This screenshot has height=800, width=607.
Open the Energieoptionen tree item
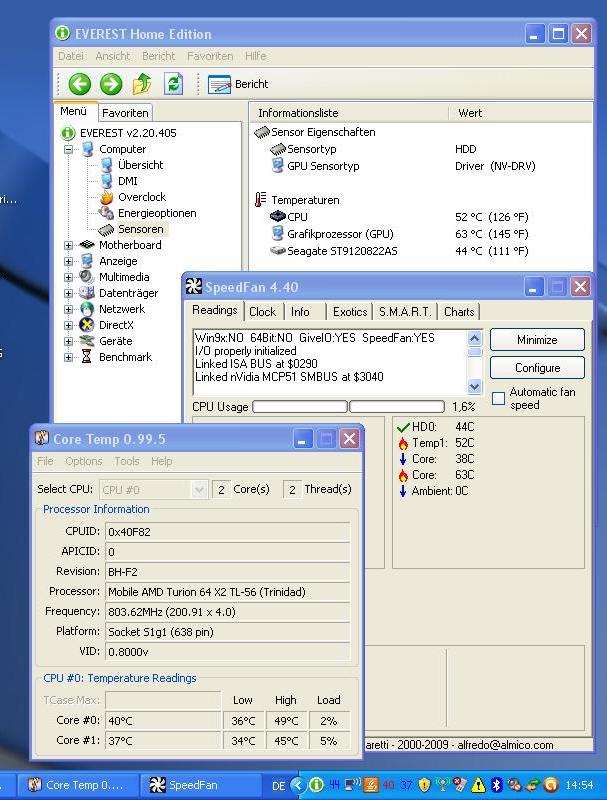click(157, 213)
